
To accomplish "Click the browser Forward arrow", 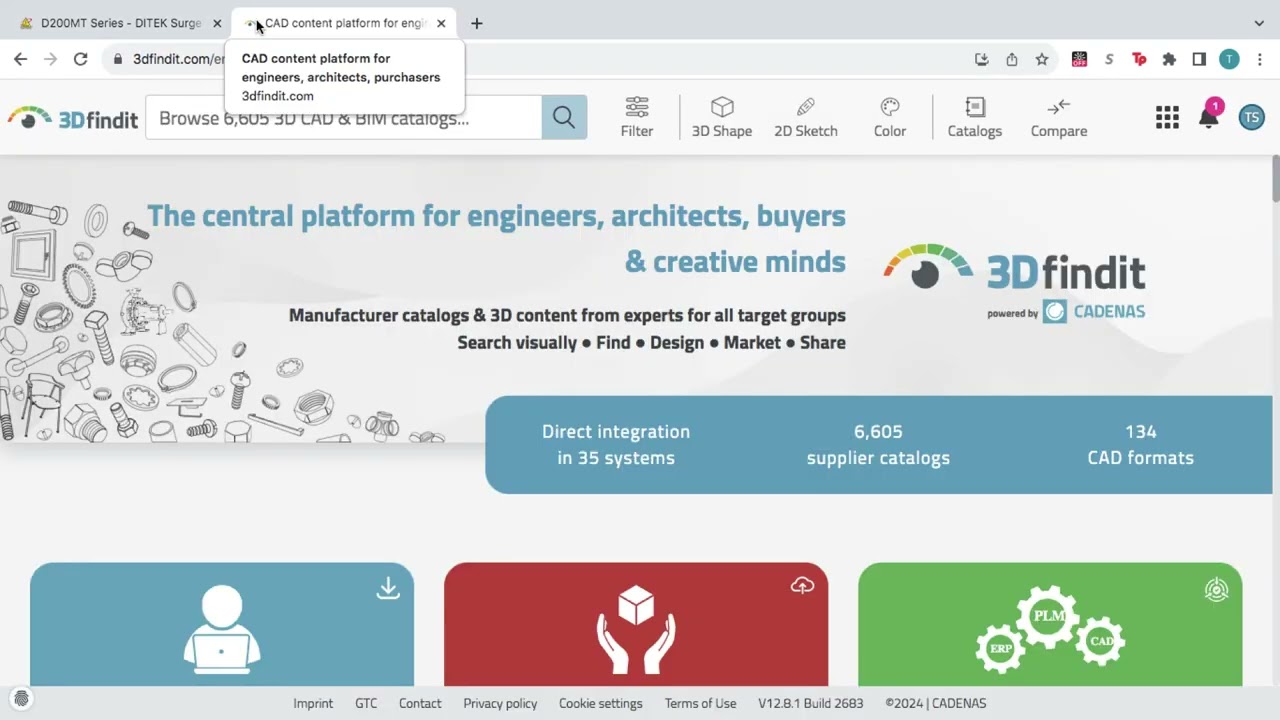I will click(50, 59).
